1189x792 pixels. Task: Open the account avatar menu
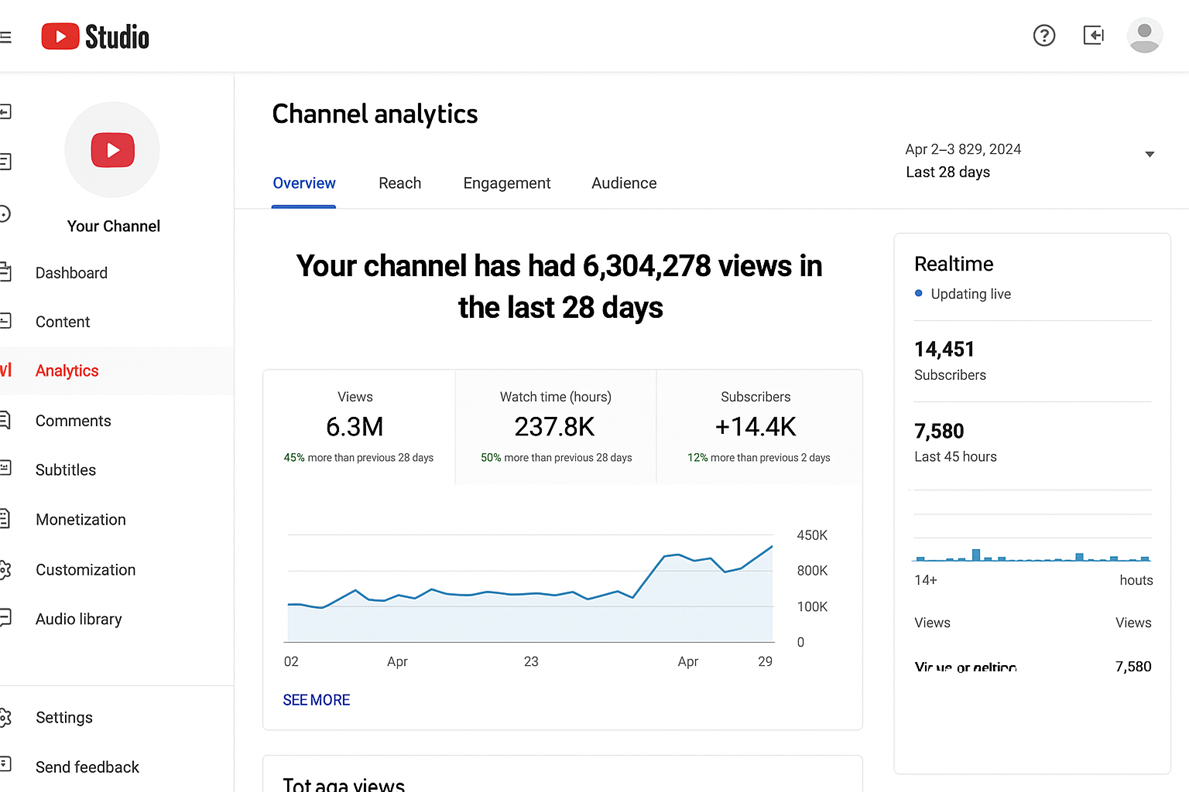tap(1144, 36)
